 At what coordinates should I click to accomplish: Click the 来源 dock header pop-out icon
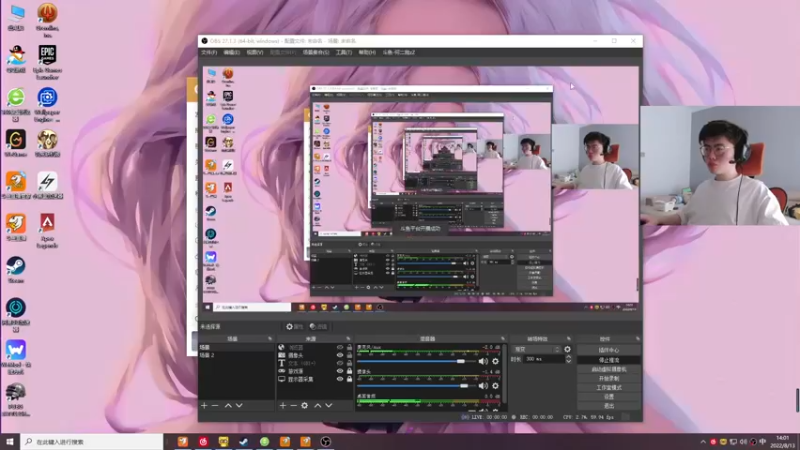point(348,339)
